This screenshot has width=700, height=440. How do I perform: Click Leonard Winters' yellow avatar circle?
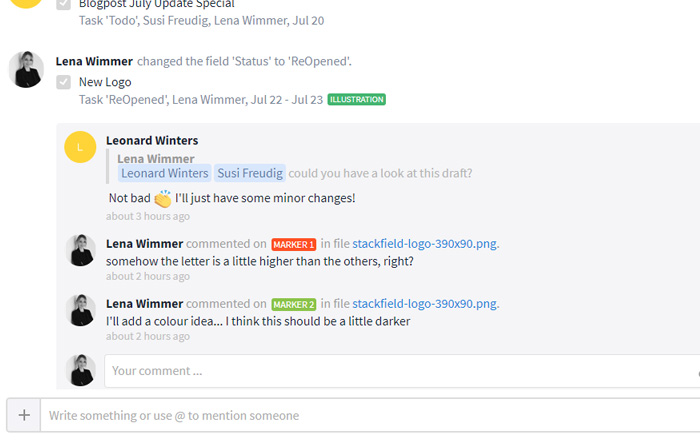tap(80, 147)
